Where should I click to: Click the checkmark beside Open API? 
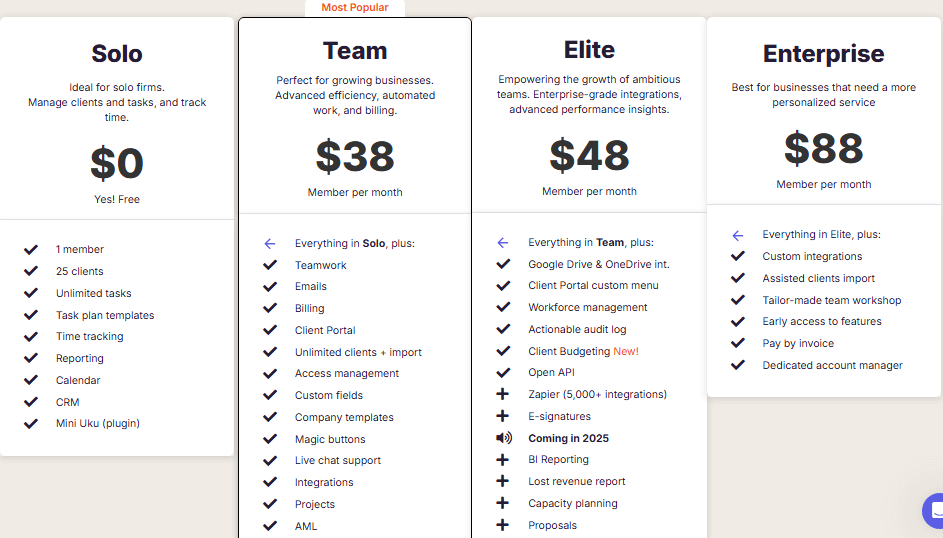tap(503, 372)
